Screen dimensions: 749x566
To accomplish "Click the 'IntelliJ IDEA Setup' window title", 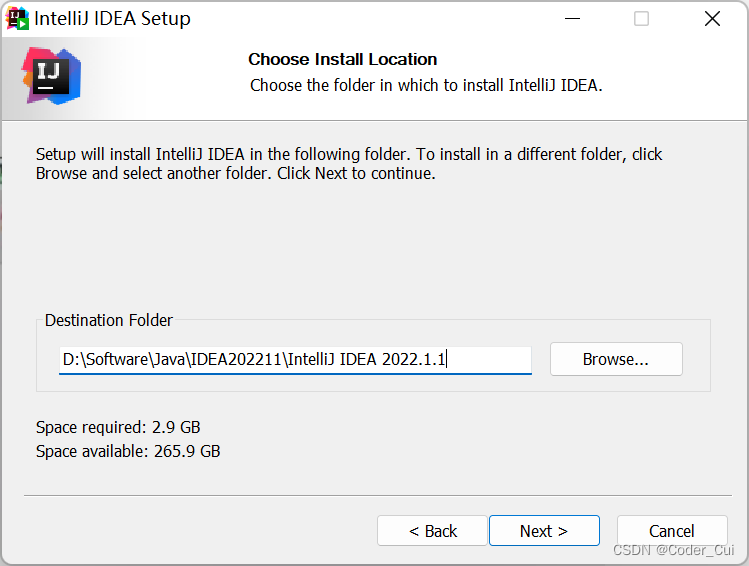I will click(x=112, y=19).
